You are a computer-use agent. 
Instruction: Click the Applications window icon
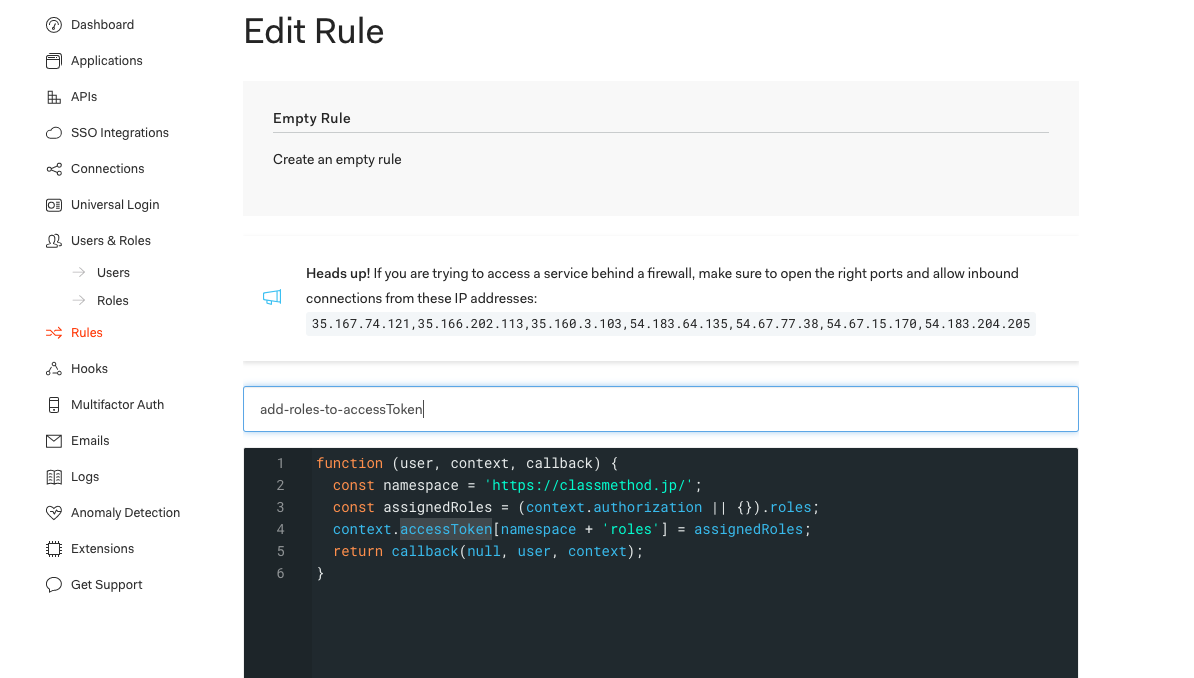53,61
